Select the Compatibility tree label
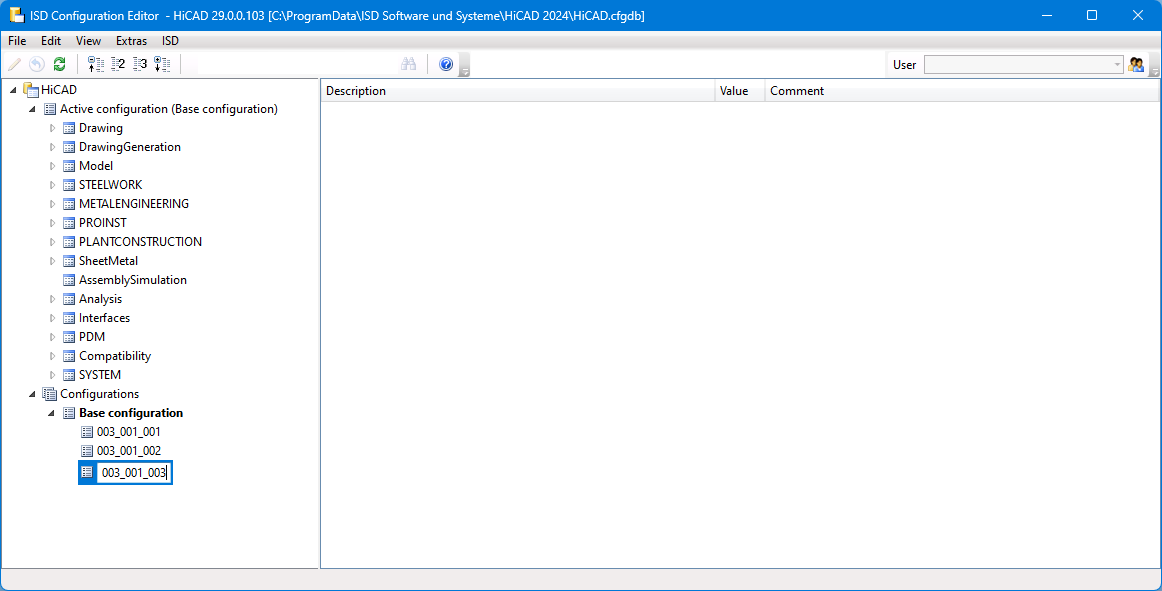Viewport: 1162px width, 591px height. pos(115,356)
